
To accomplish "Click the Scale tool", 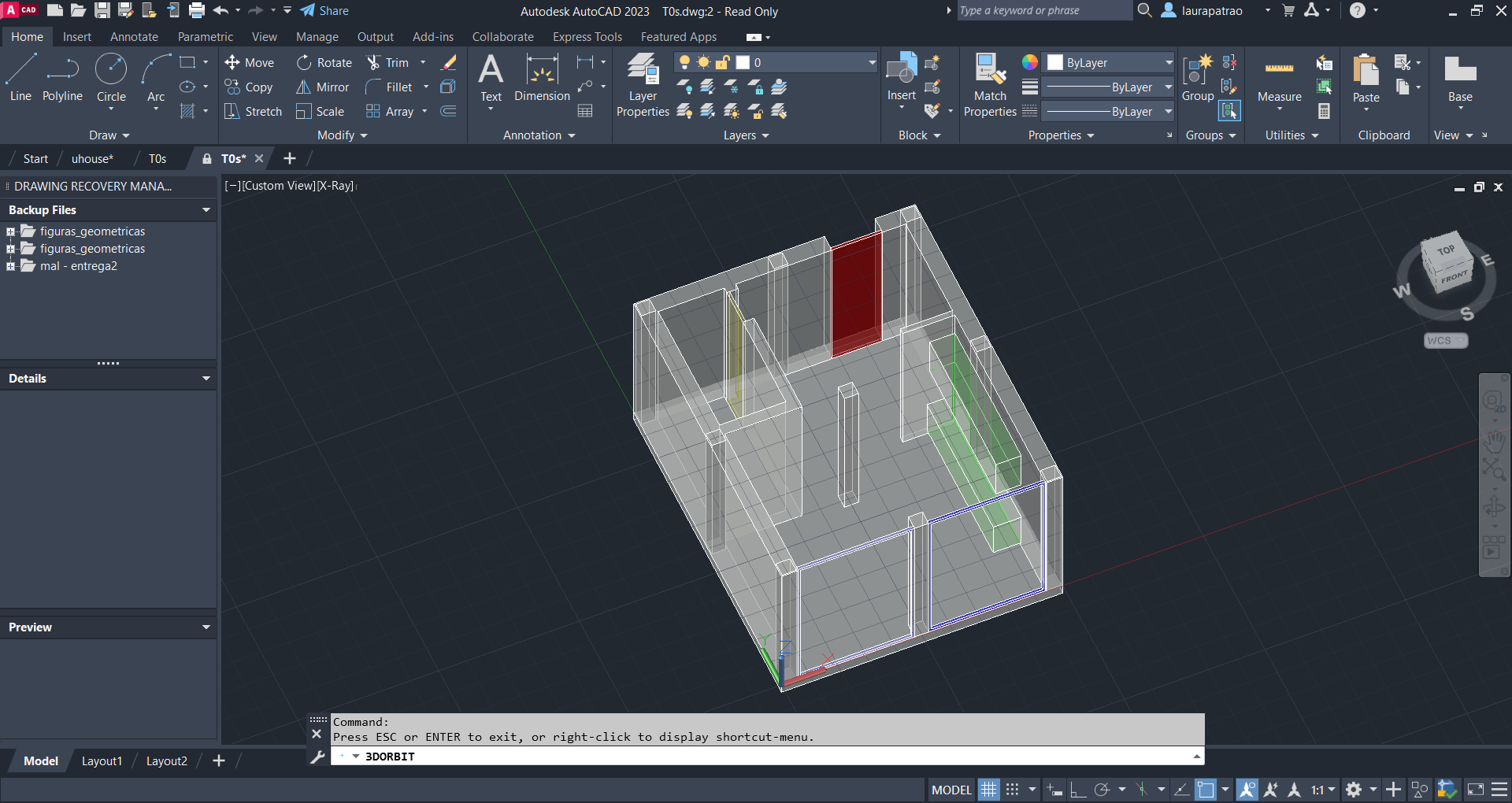I will [x=321, y=111].
